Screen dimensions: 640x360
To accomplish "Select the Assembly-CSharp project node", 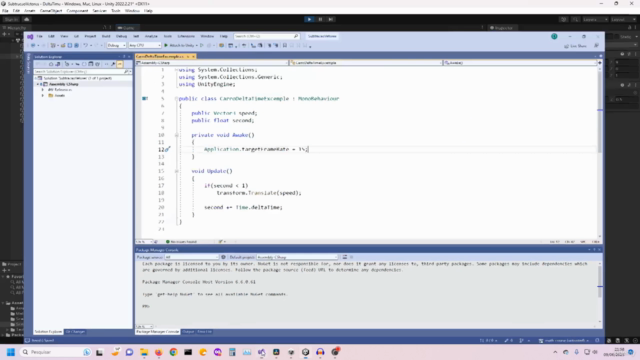I will 63,84.
